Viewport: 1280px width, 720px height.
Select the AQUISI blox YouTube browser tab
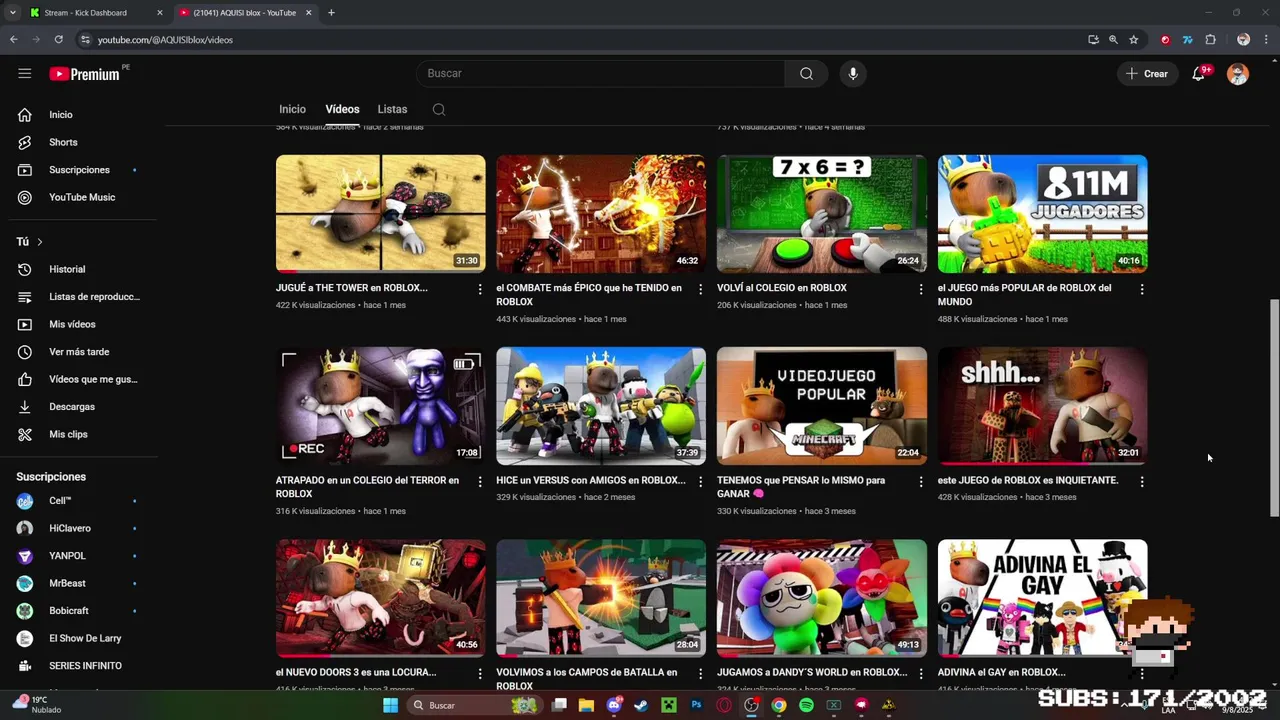[245, 13]
